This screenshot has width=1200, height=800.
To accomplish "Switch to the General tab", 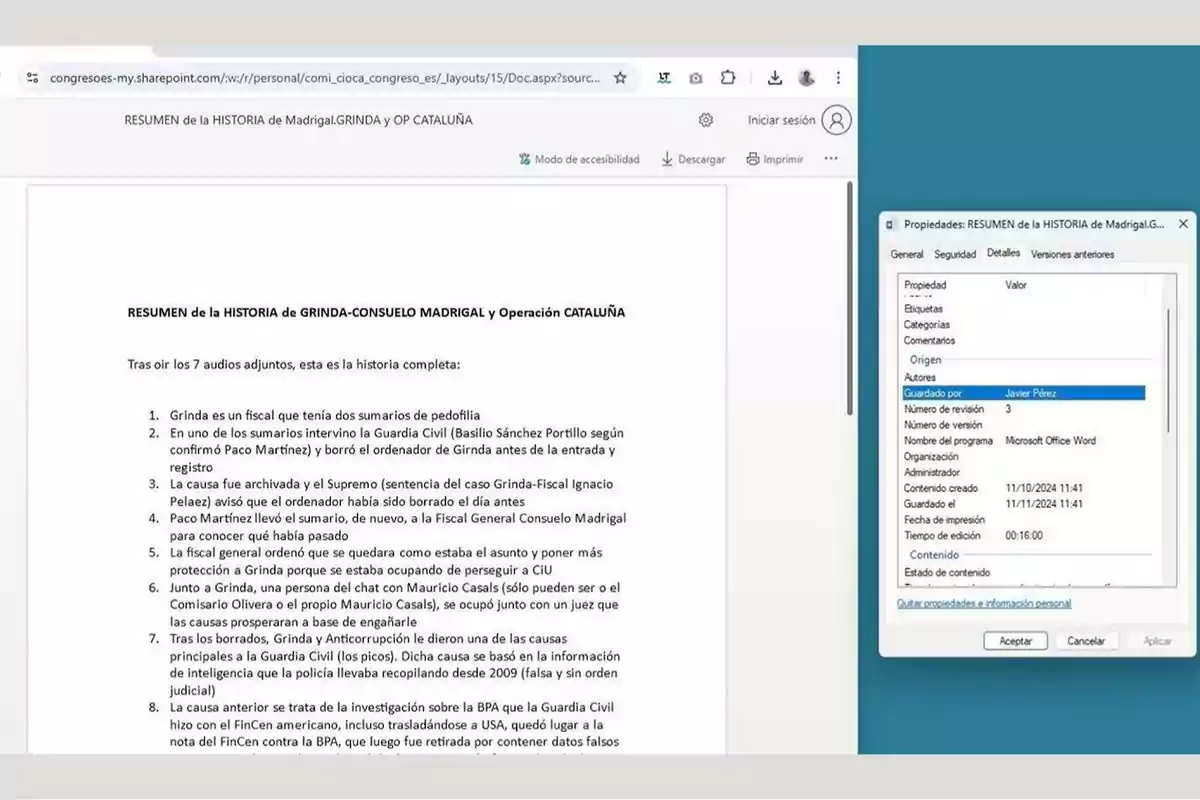I will tap(907, 254).
